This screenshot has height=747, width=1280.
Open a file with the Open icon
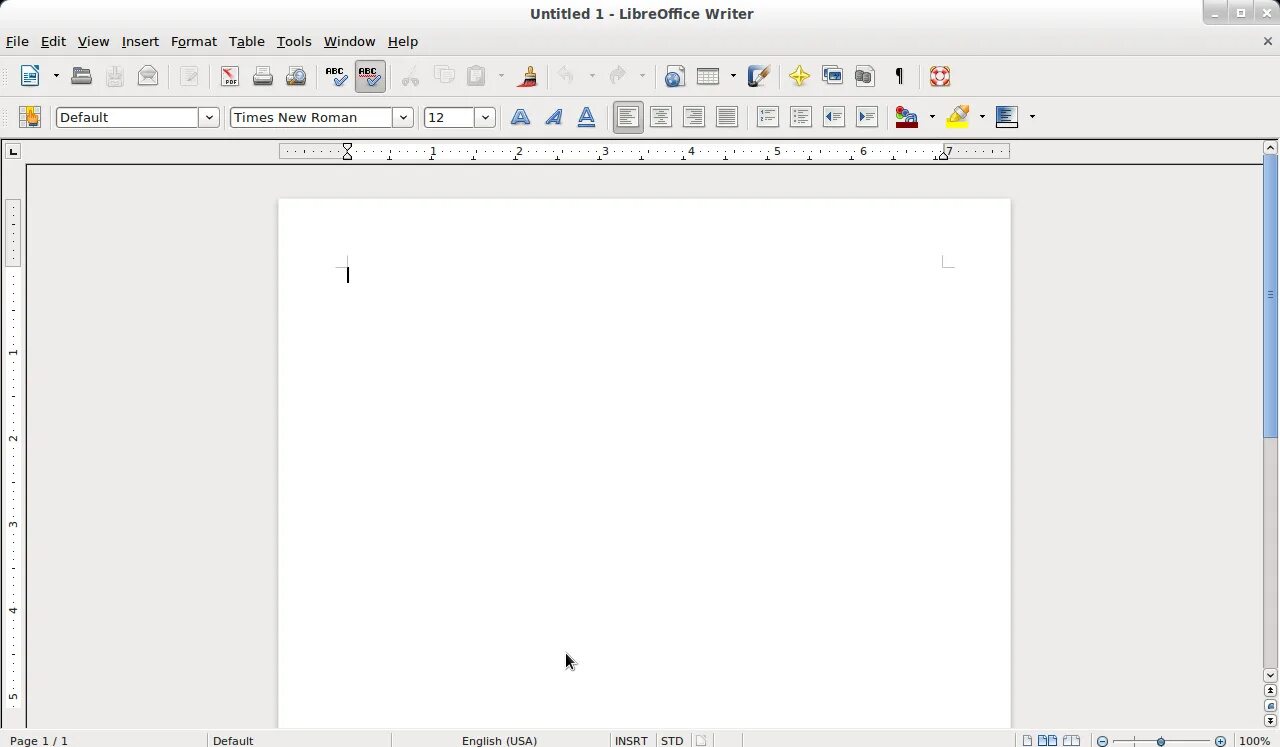82,76
